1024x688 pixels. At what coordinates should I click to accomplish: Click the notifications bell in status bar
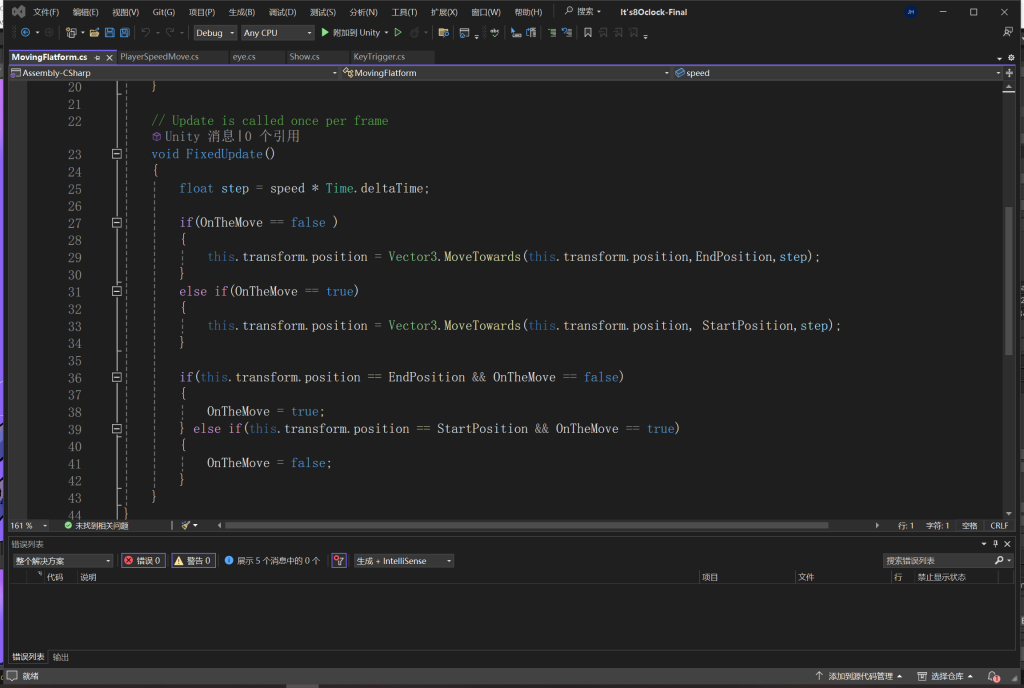click(x=993, y=676)
